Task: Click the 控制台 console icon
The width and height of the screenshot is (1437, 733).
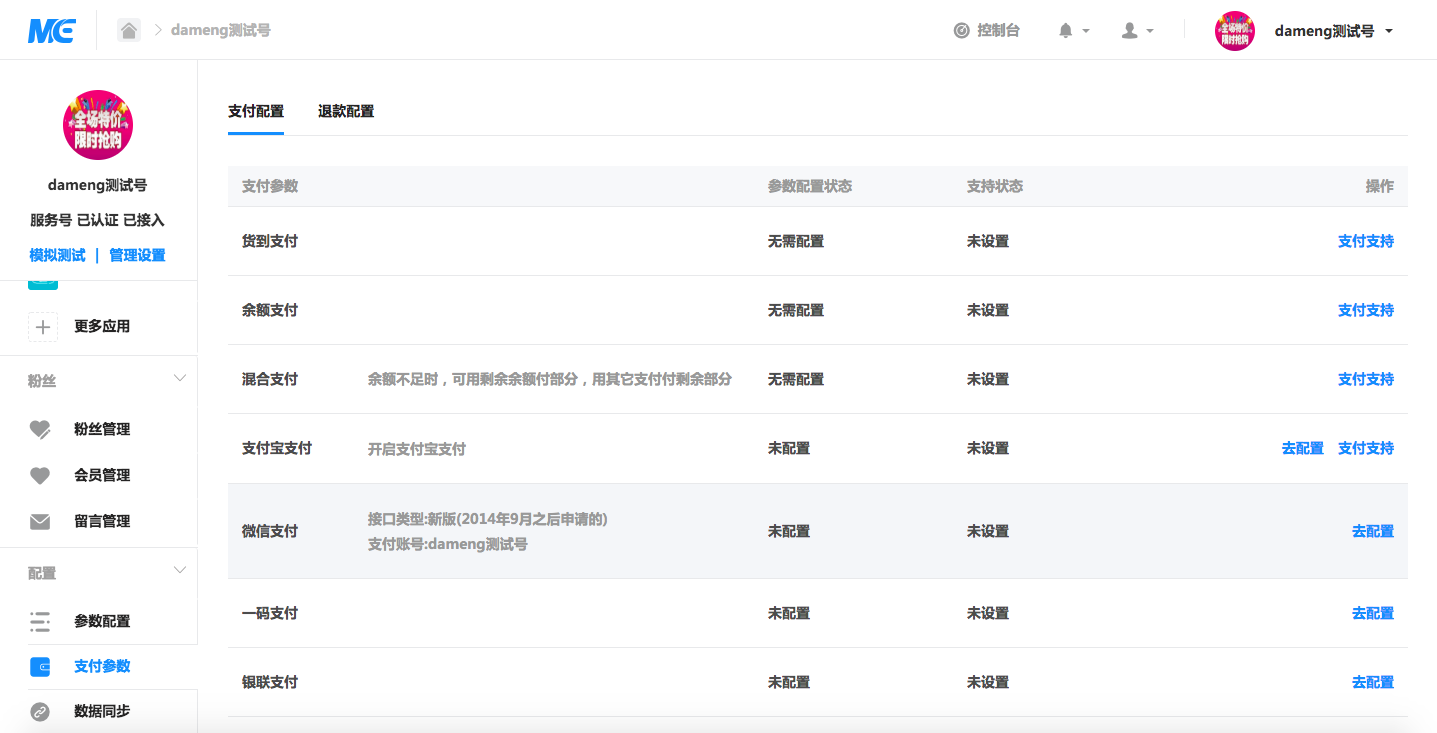Action: (x=961, y=31)
